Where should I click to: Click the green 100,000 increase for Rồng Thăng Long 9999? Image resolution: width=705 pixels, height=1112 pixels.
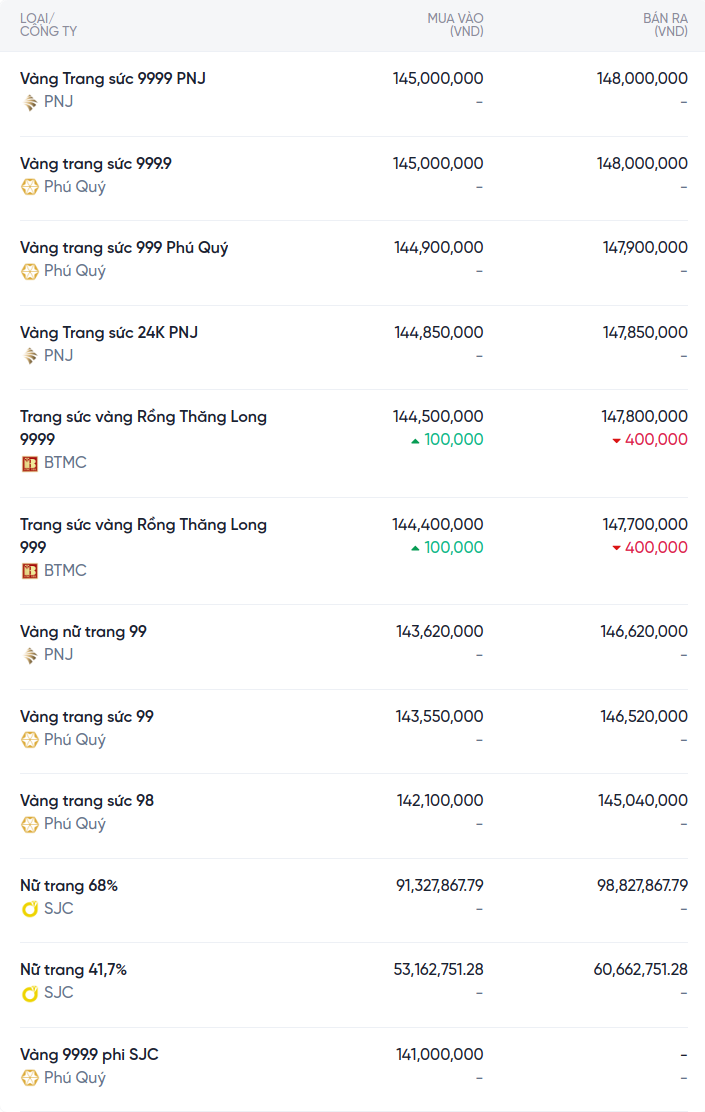(447, 440)
